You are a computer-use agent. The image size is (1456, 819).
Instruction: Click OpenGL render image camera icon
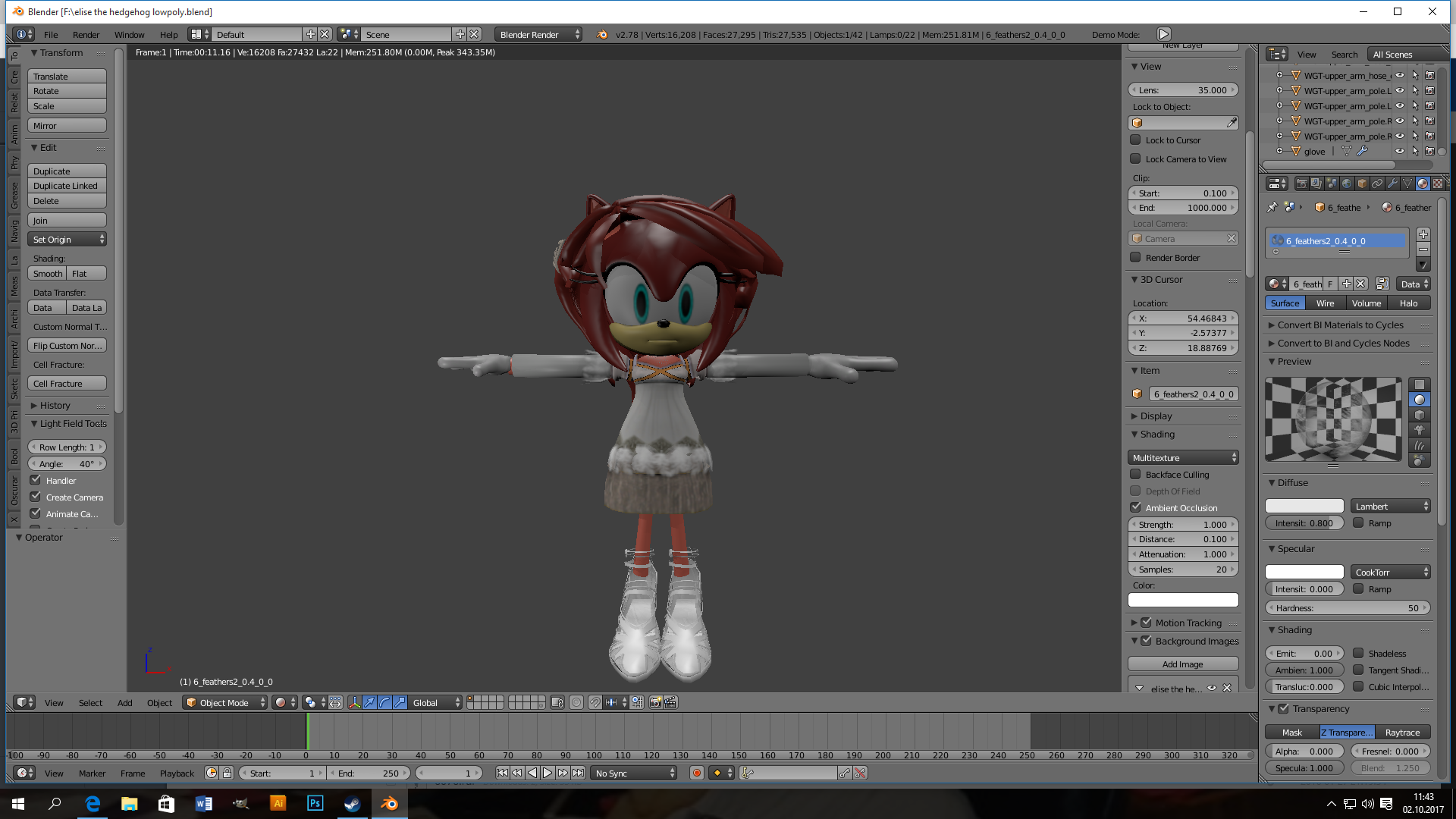(655, 702)
